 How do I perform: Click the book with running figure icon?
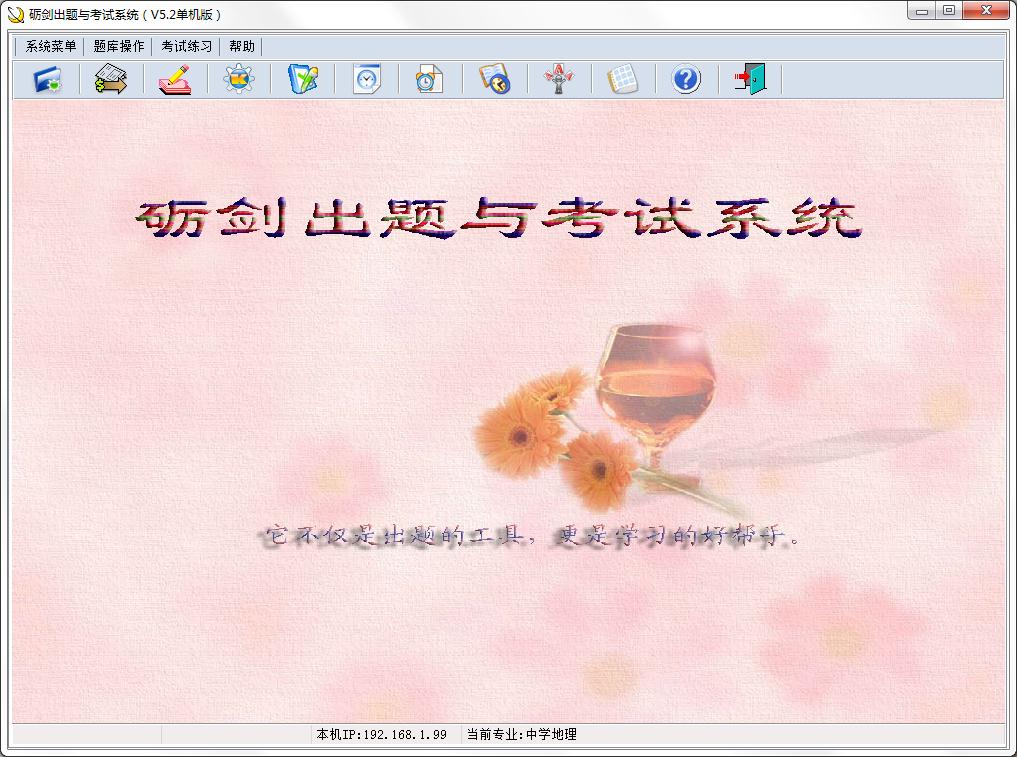point(495,80)
